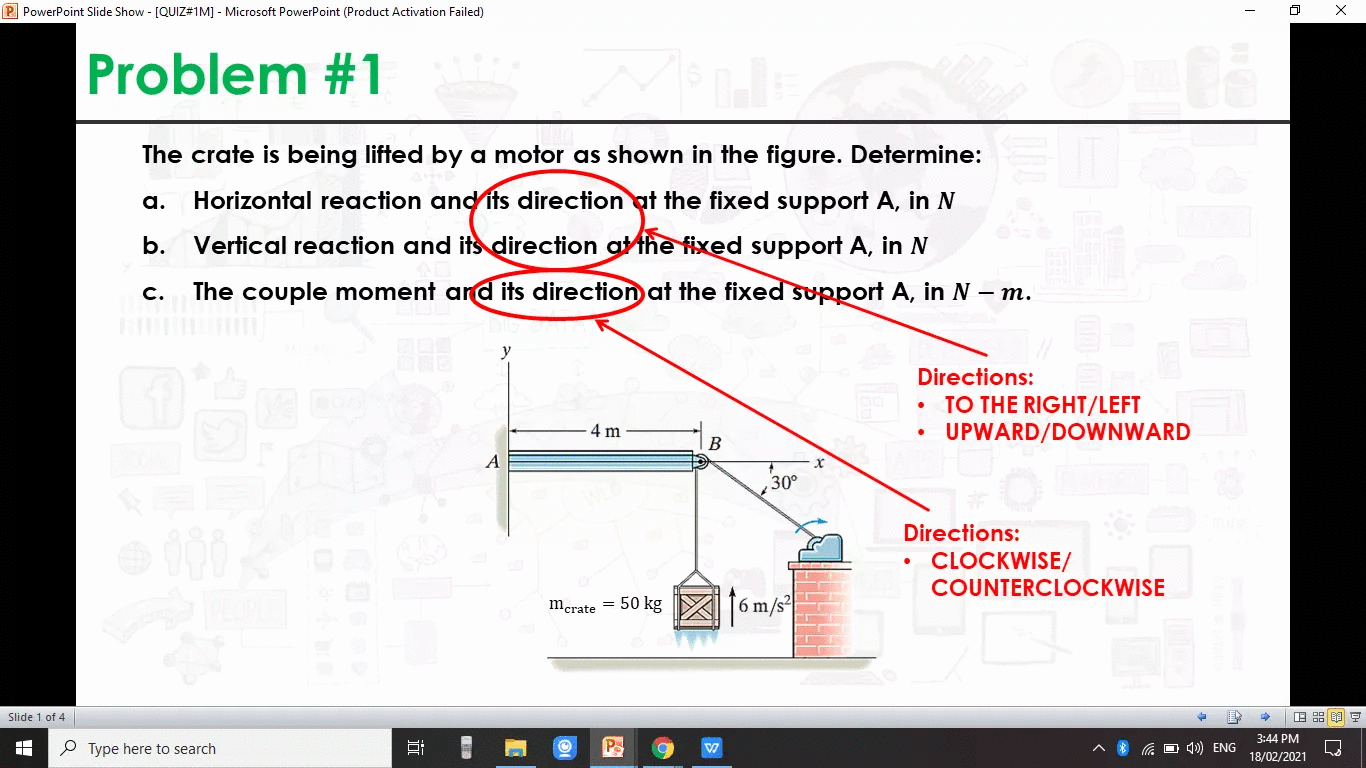Screen dimensions: 1366x768
Task: Click the Type here to search field
Action: (x=220, y=747)
